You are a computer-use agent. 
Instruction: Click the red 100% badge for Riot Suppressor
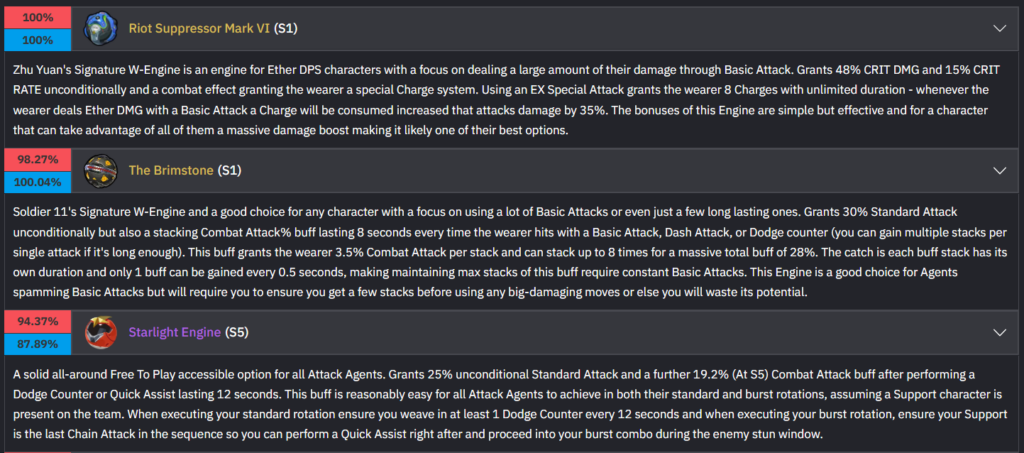[37, 18]
